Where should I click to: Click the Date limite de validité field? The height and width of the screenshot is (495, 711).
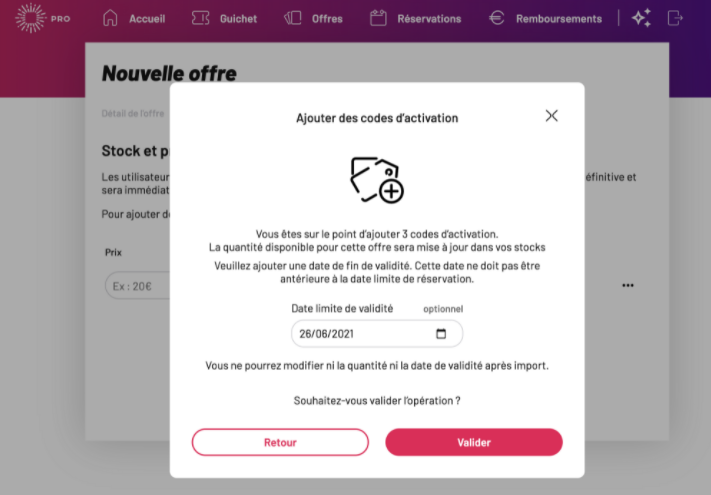[x=377, y=334]
